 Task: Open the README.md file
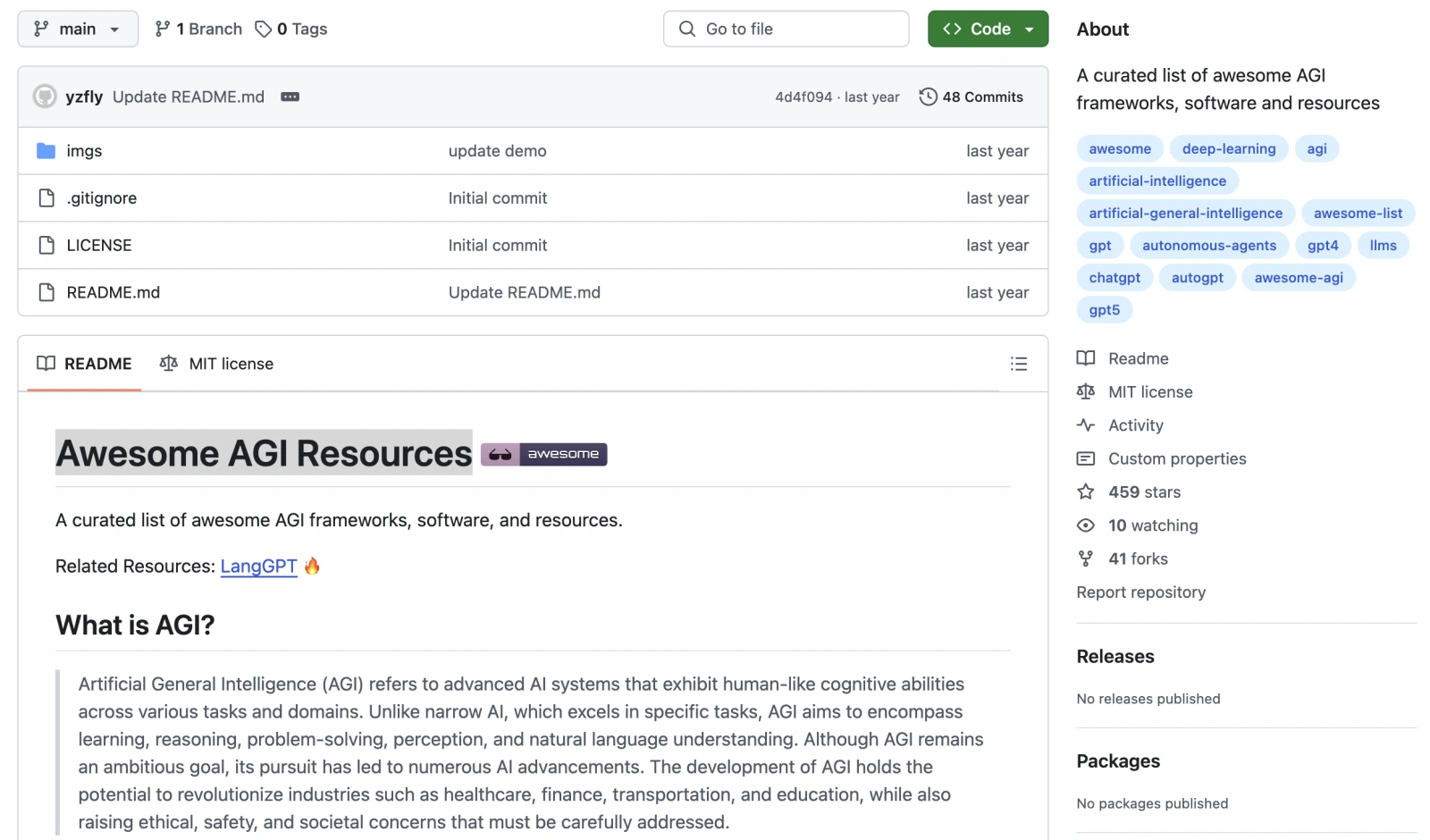click(114, 292)
